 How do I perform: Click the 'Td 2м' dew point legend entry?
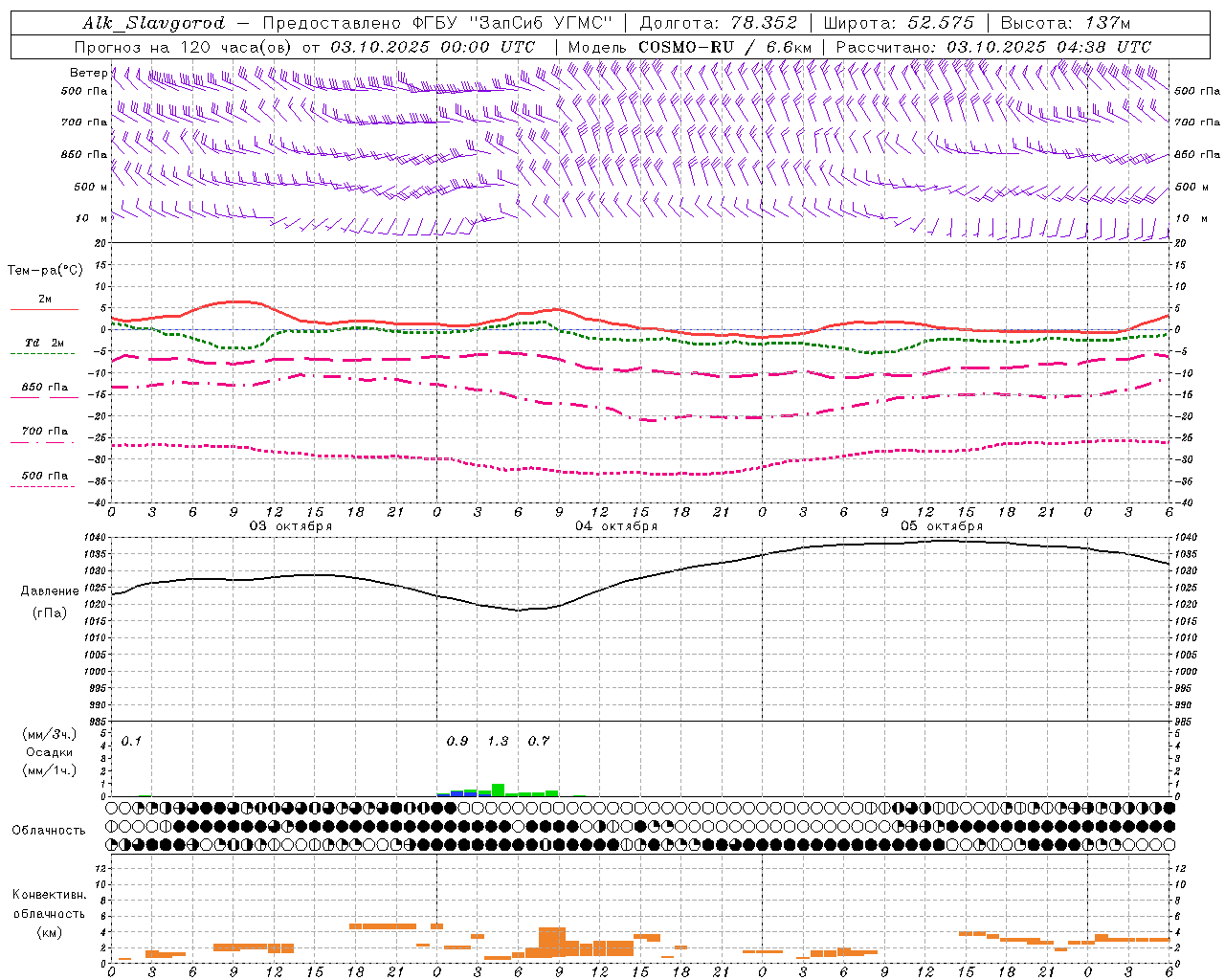45,343
